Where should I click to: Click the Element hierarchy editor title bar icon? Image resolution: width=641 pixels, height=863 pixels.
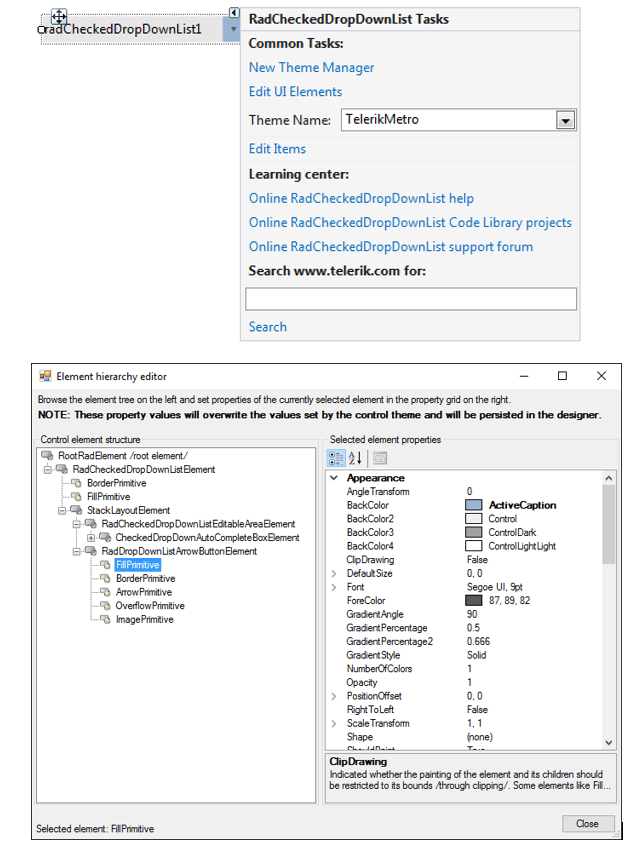[43, 376]
